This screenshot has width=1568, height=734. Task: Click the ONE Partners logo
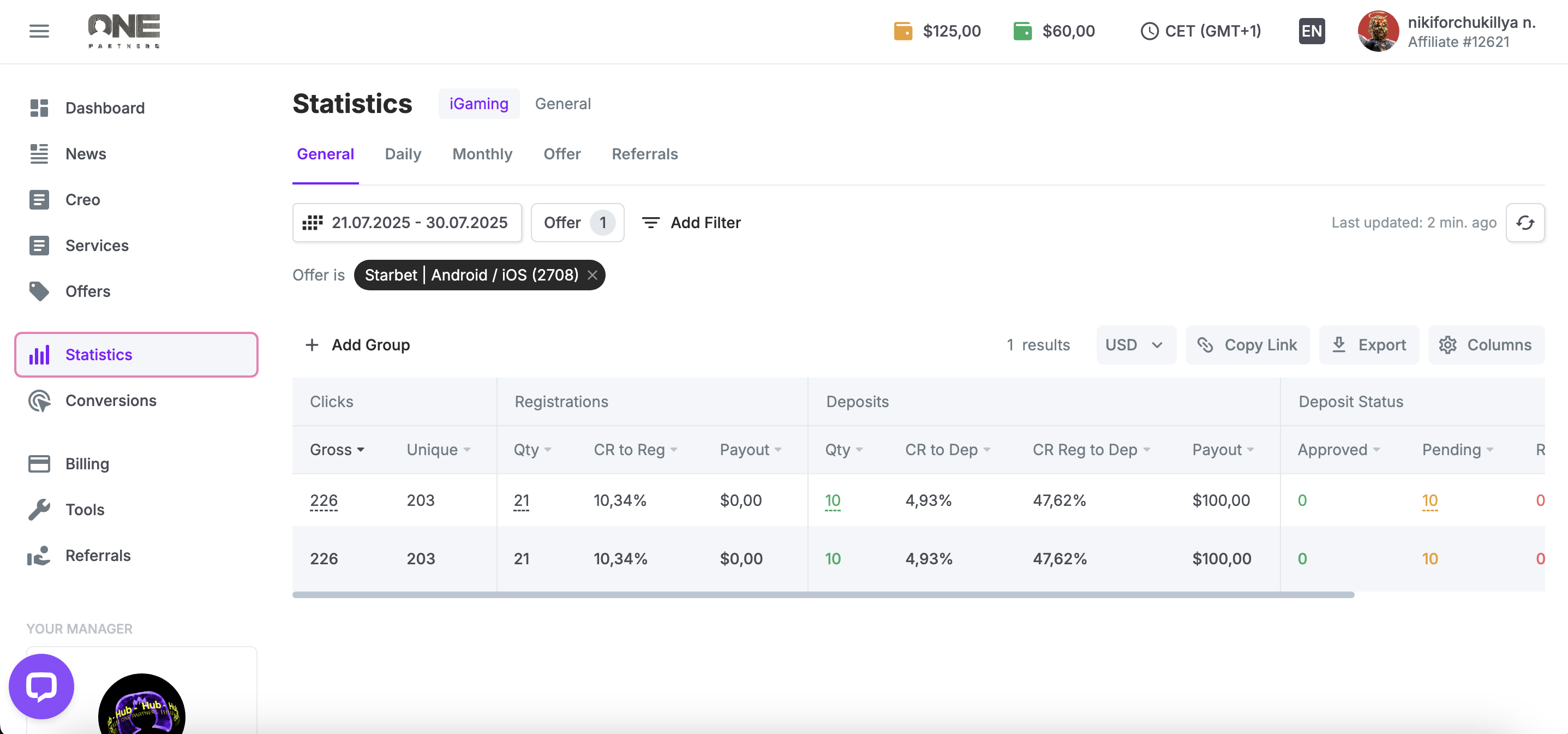124,31
